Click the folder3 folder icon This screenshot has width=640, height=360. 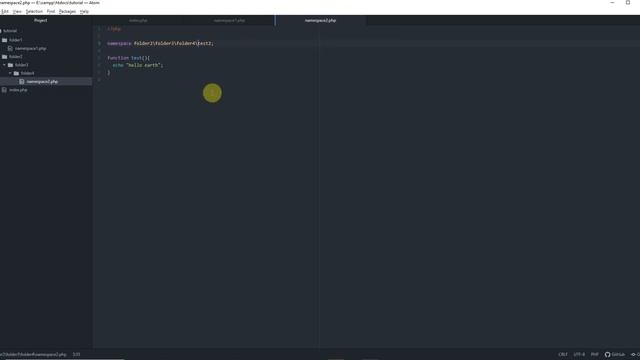coord(10,65)
